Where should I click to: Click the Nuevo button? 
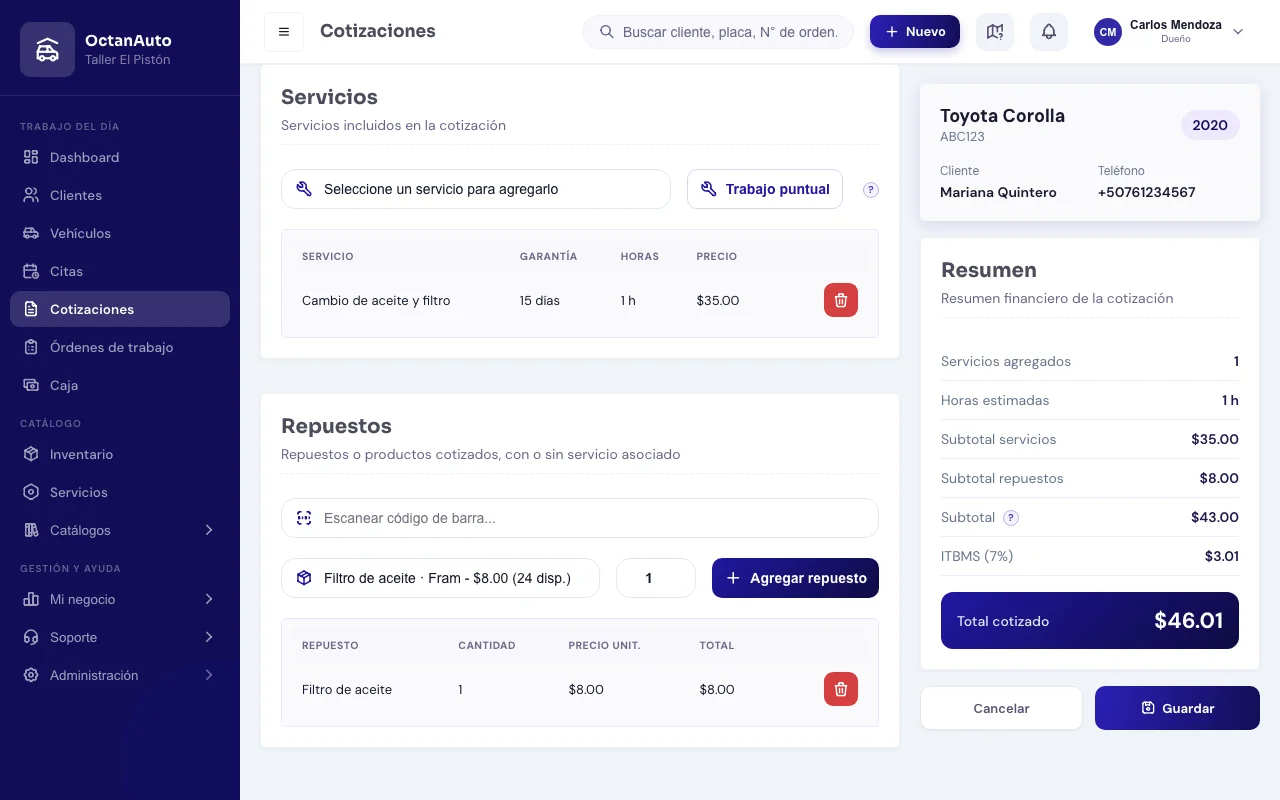point(915,32)
